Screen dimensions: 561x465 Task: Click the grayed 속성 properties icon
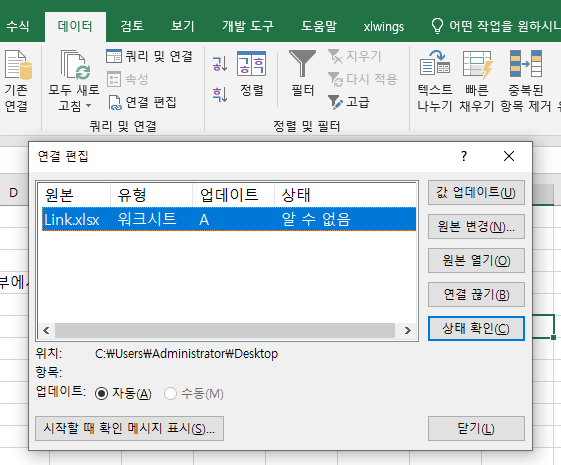(114, 79)
